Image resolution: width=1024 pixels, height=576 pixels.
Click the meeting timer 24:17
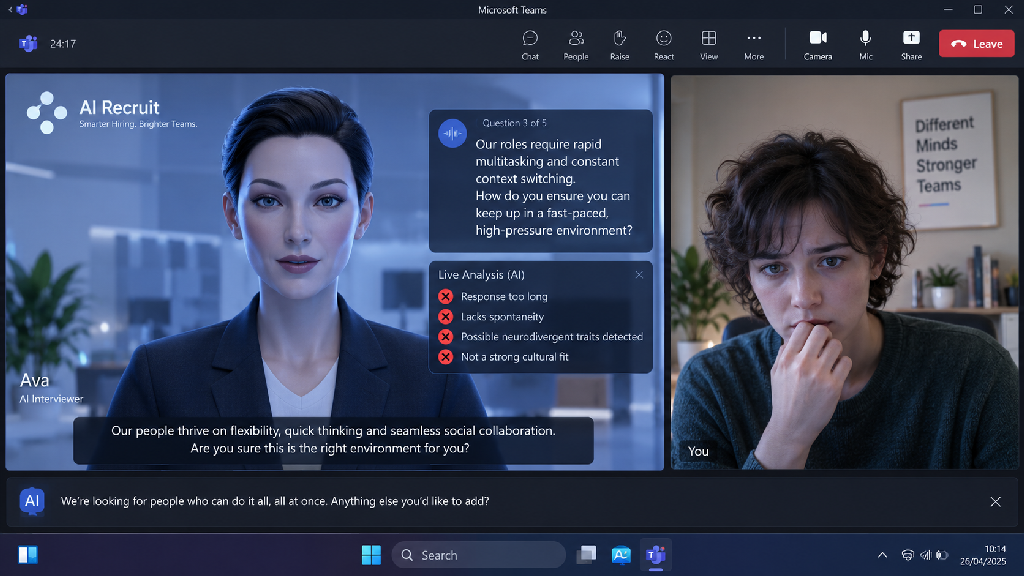[x=63, y=44]
